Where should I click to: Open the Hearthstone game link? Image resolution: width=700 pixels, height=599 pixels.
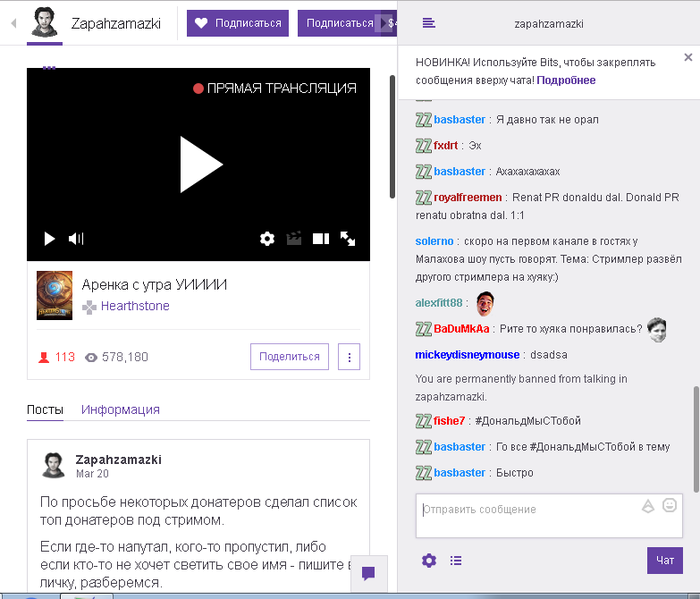[x=135, y=306]
